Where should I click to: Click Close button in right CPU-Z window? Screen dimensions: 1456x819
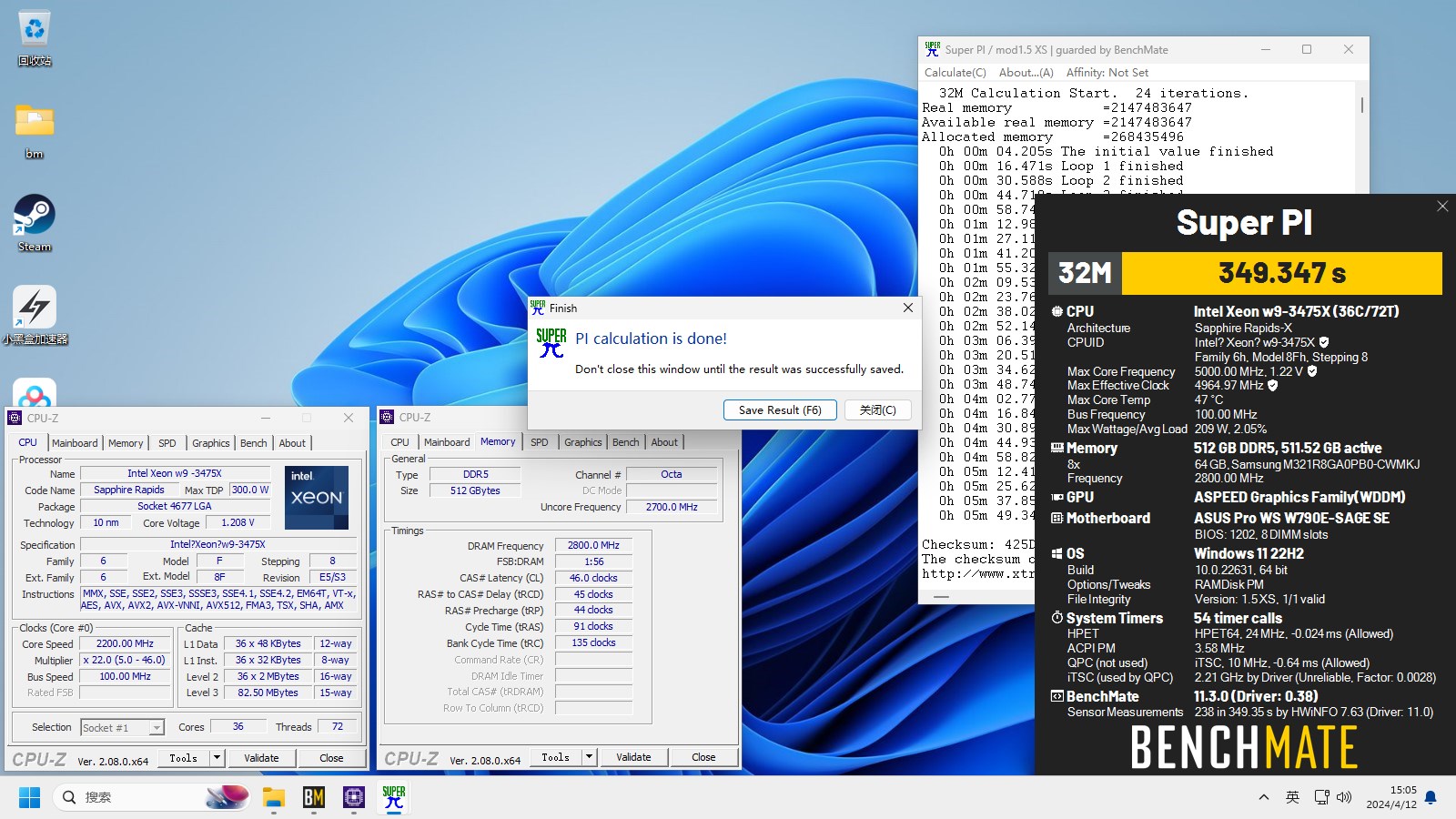(703, 757)
